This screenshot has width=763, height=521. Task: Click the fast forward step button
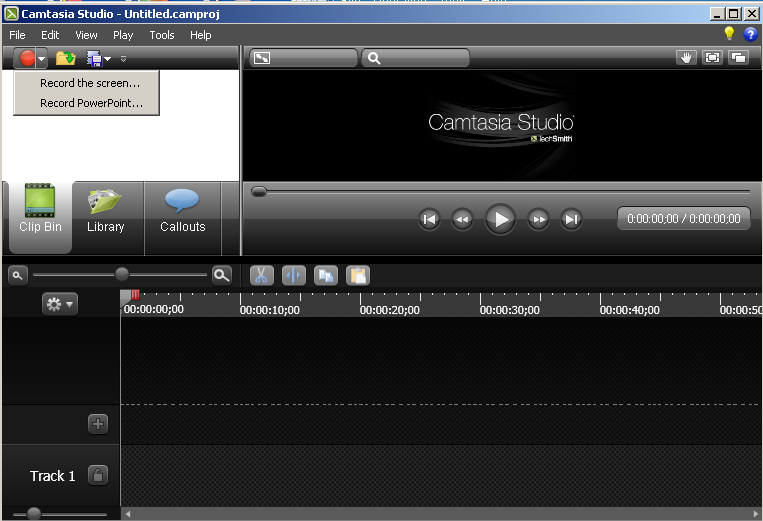(x=539, y=219)
